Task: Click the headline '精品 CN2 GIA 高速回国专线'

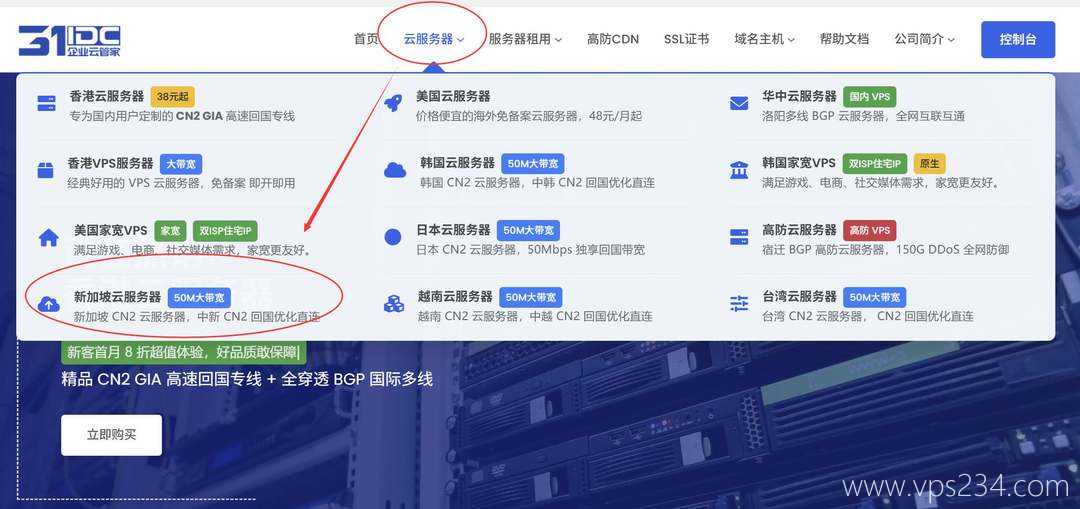Action: pos(161,379)
